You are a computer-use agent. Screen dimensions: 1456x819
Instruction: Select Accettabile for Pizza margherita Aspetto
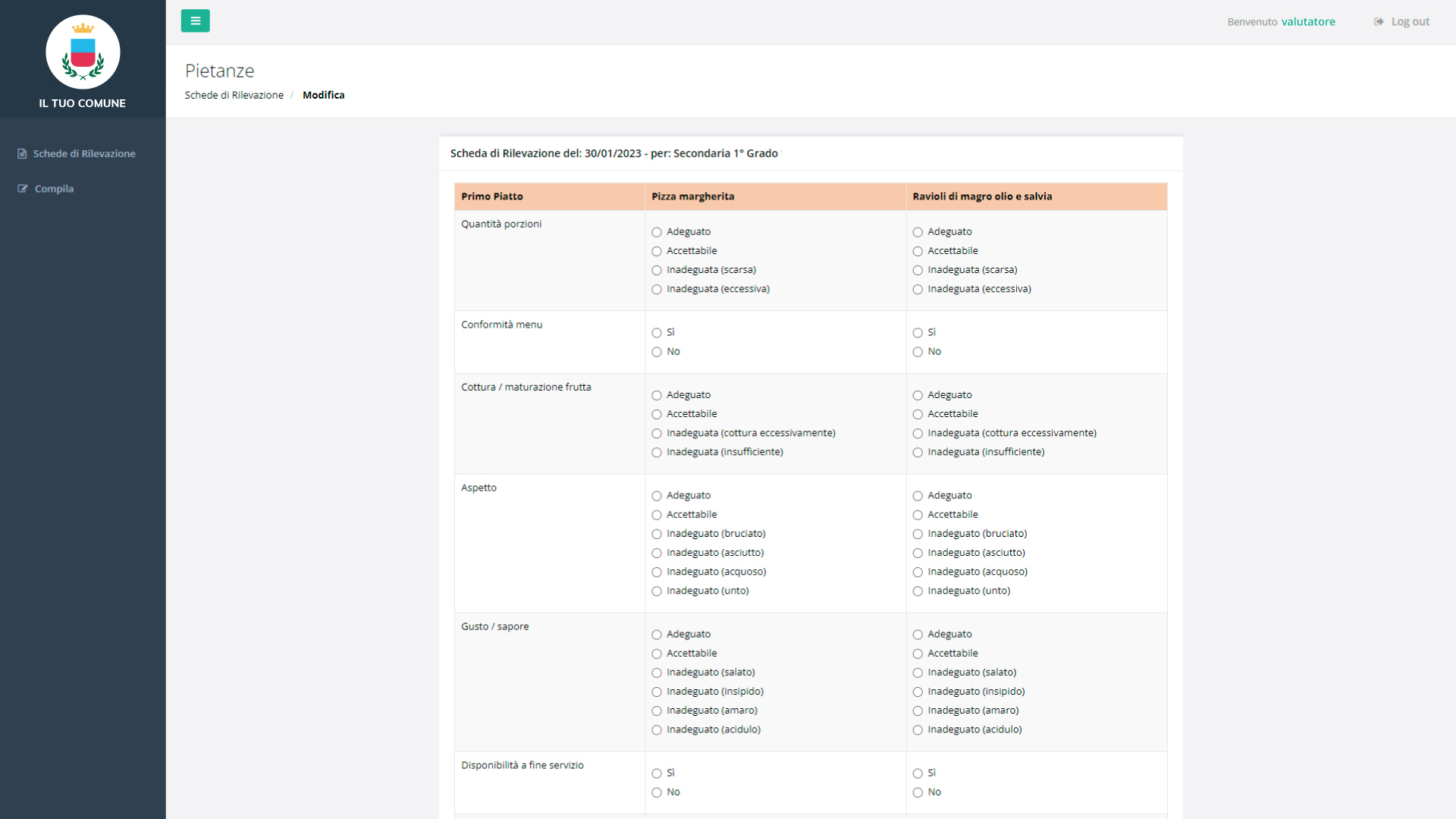coord(657,515)
